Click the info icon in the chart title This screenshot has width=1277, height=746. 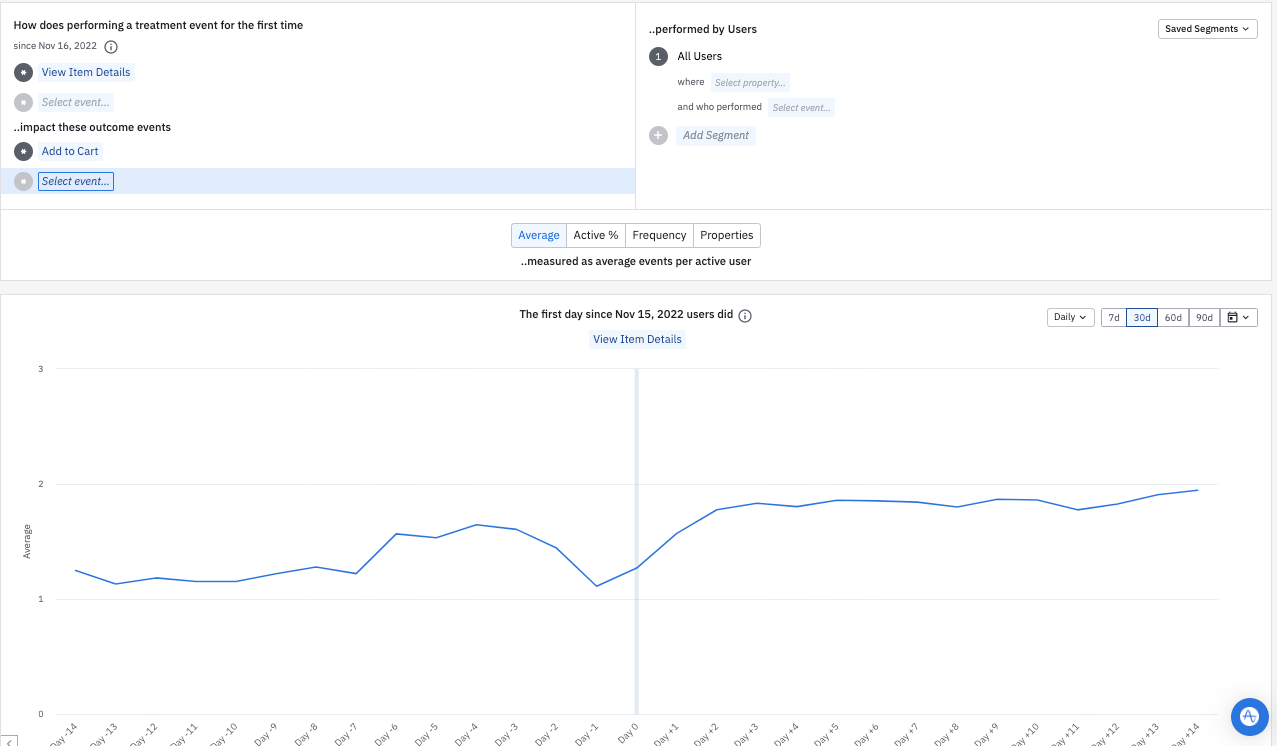745,315
